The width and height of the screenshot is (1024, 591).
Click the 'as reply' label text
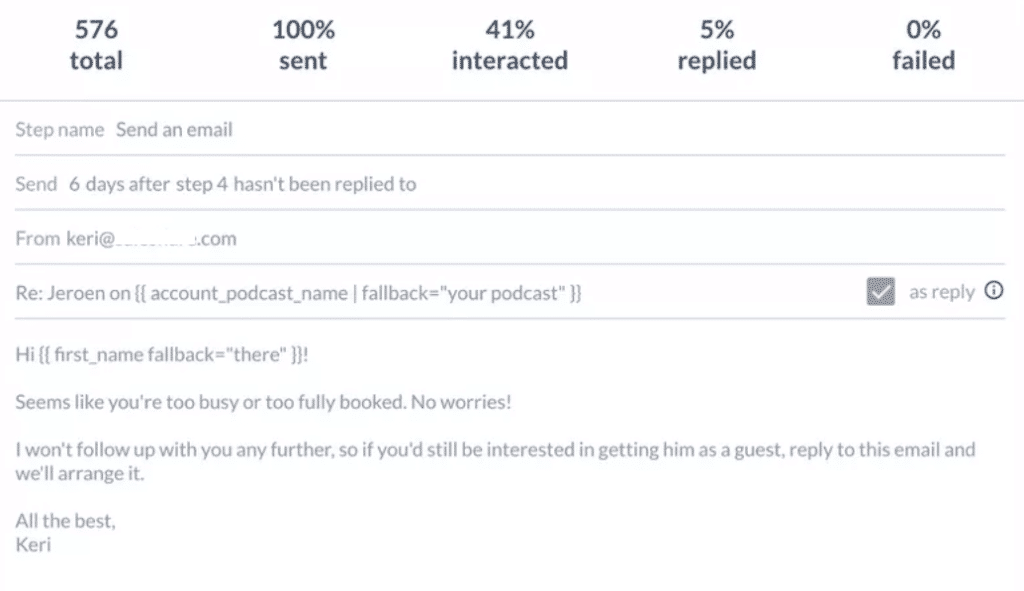[x=941, y=292]
